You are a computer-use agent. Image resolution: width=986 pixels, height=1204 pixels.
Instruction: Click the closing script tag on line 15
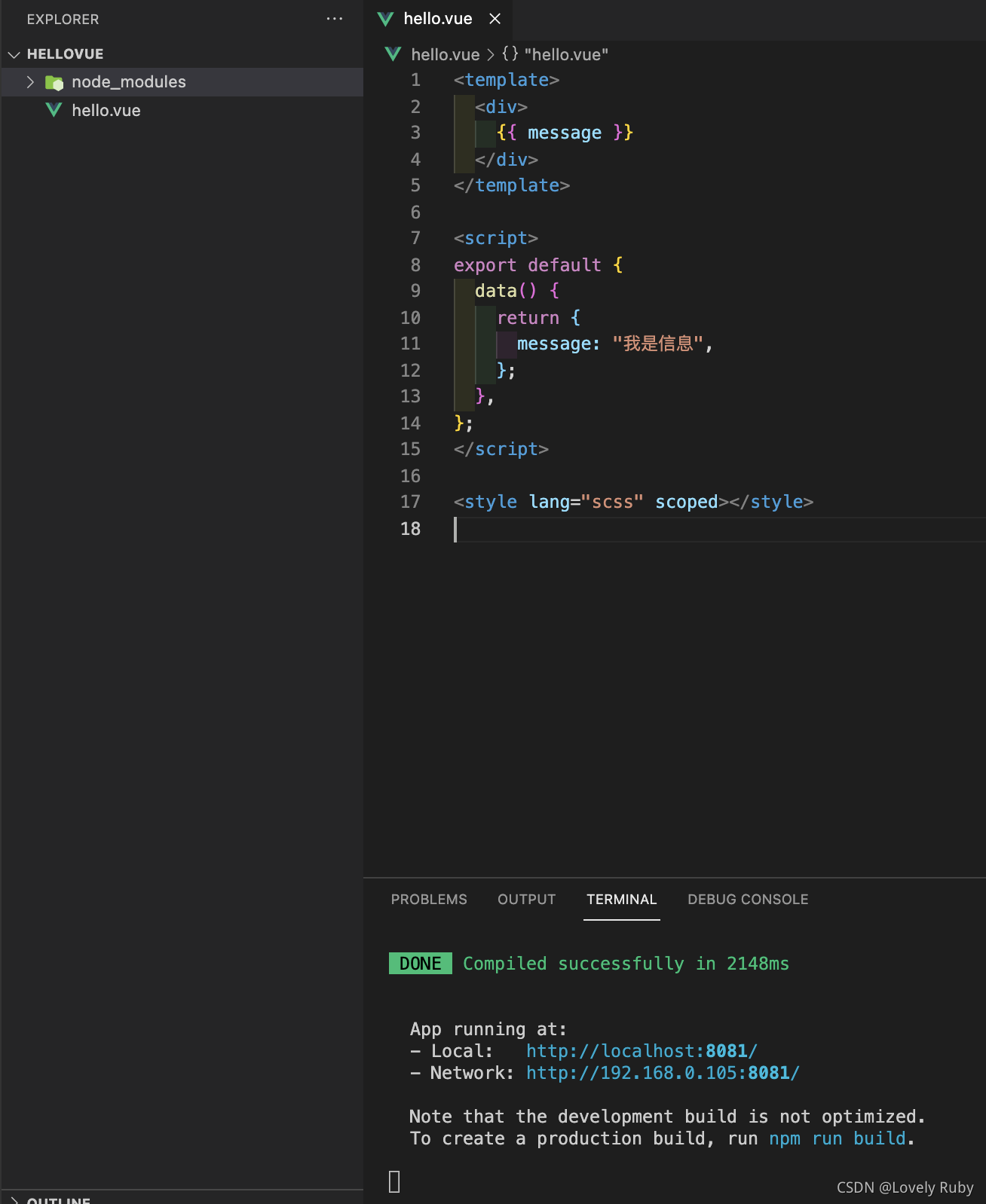(501, 449)
